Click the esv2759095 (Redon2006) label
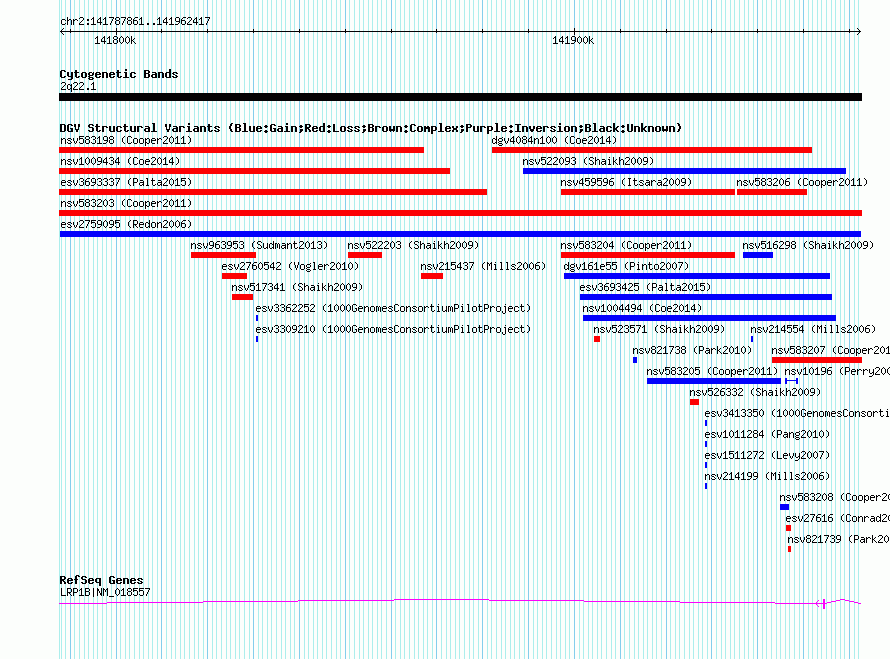Image resolution: width=890 pixels, height=659 pixels. click(126, 224)
